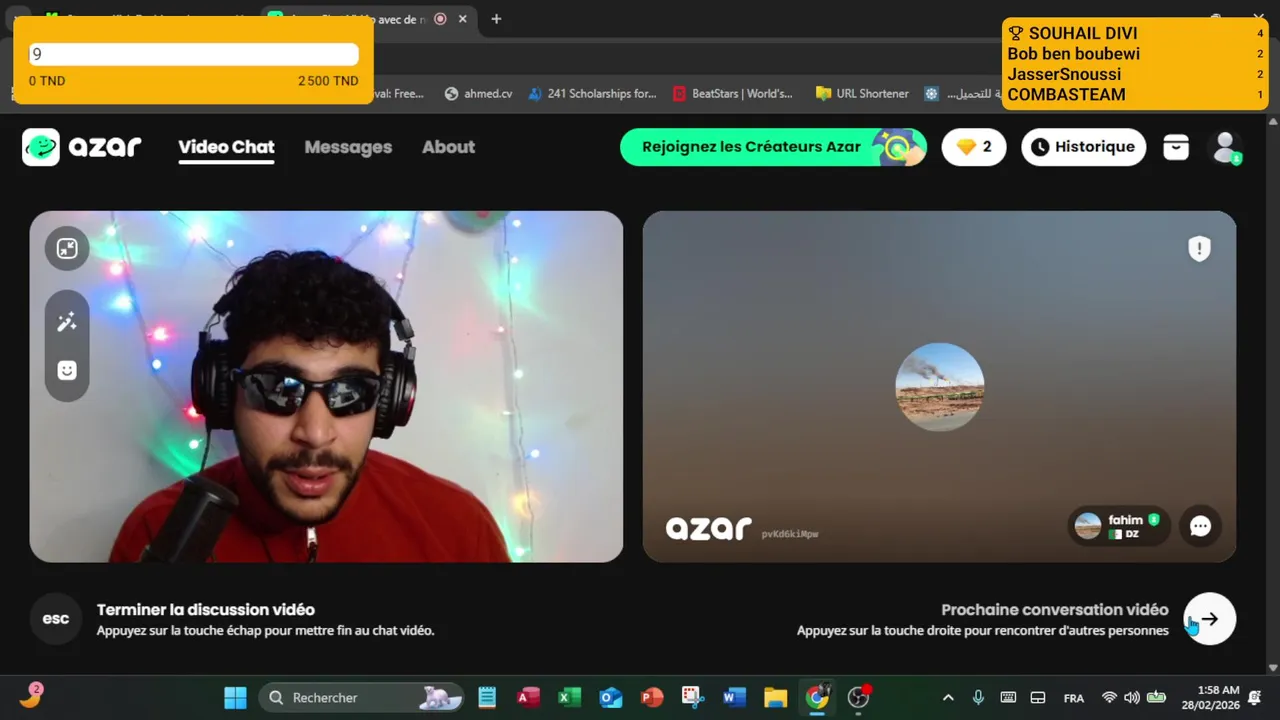Open the volume speaker tray icon
The width and height of the screenshot is (1280, 720).
1132,697
